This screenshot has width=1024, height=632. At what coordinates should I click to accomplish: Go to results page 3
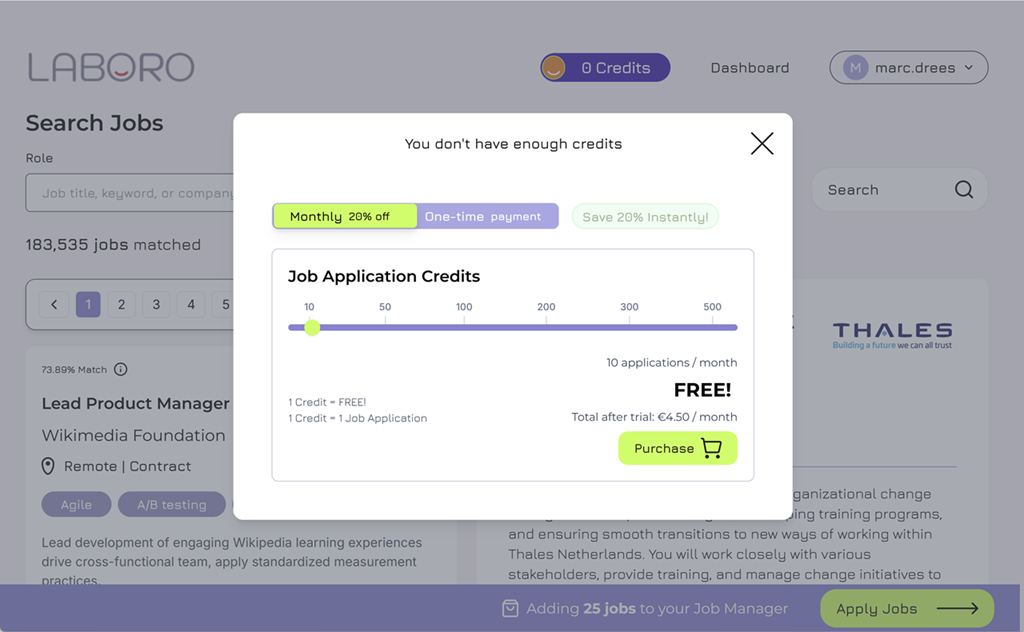pos(156,305)
